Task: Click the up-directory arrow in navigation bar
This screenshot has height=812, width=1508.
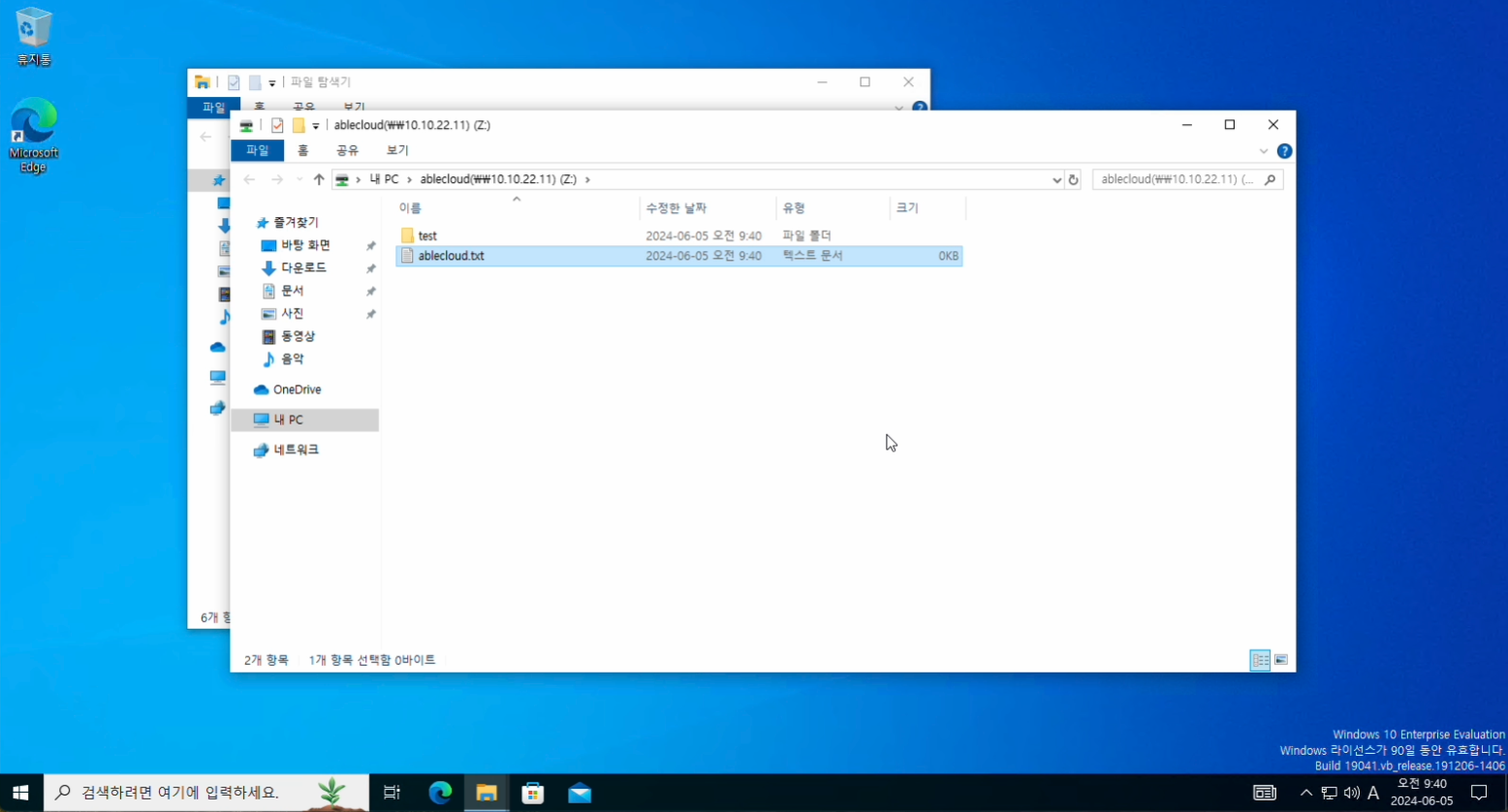Action: pyautogui.click(x=319, y=179)
